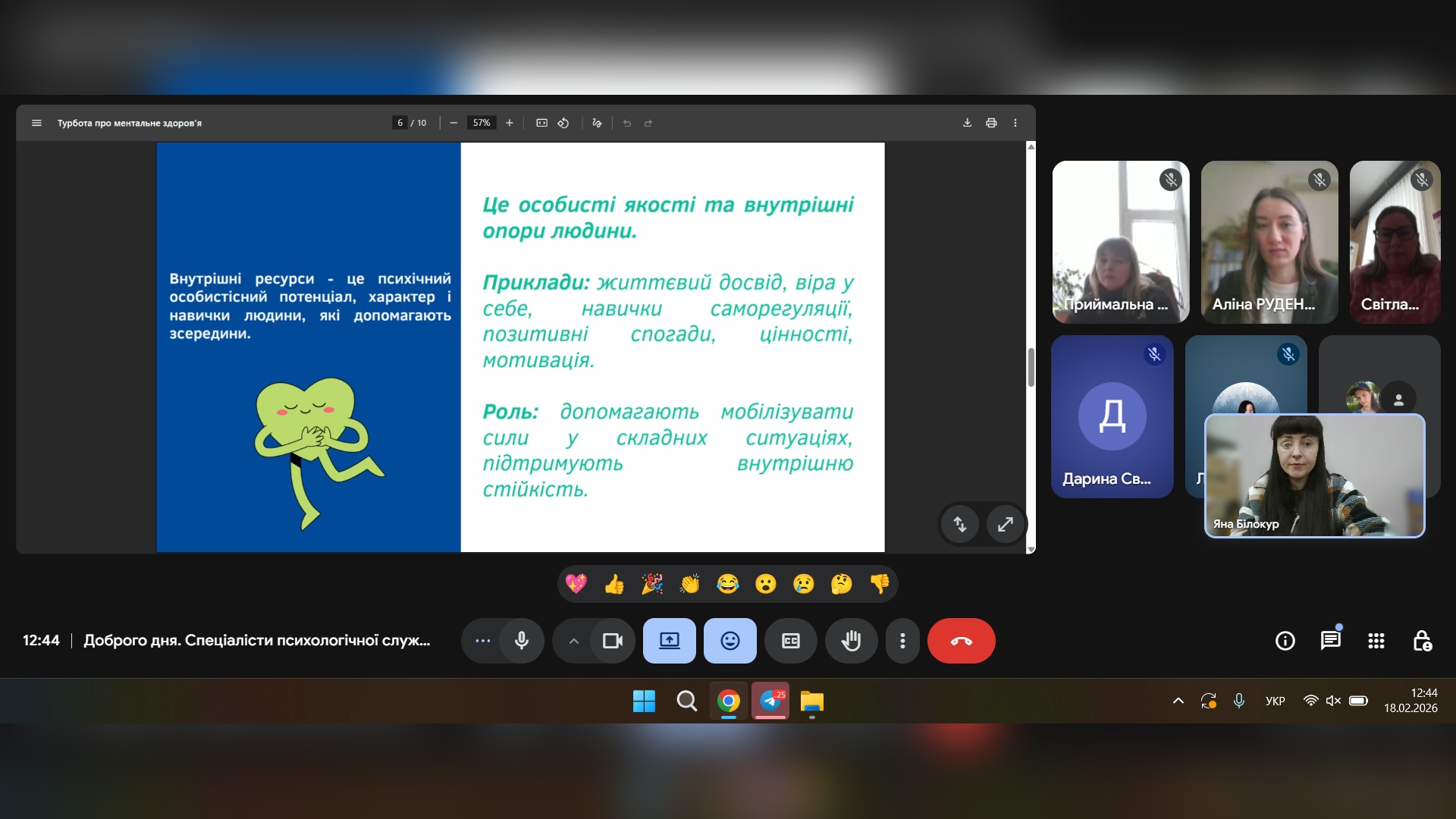Leave the call with red button

[961, 641]
